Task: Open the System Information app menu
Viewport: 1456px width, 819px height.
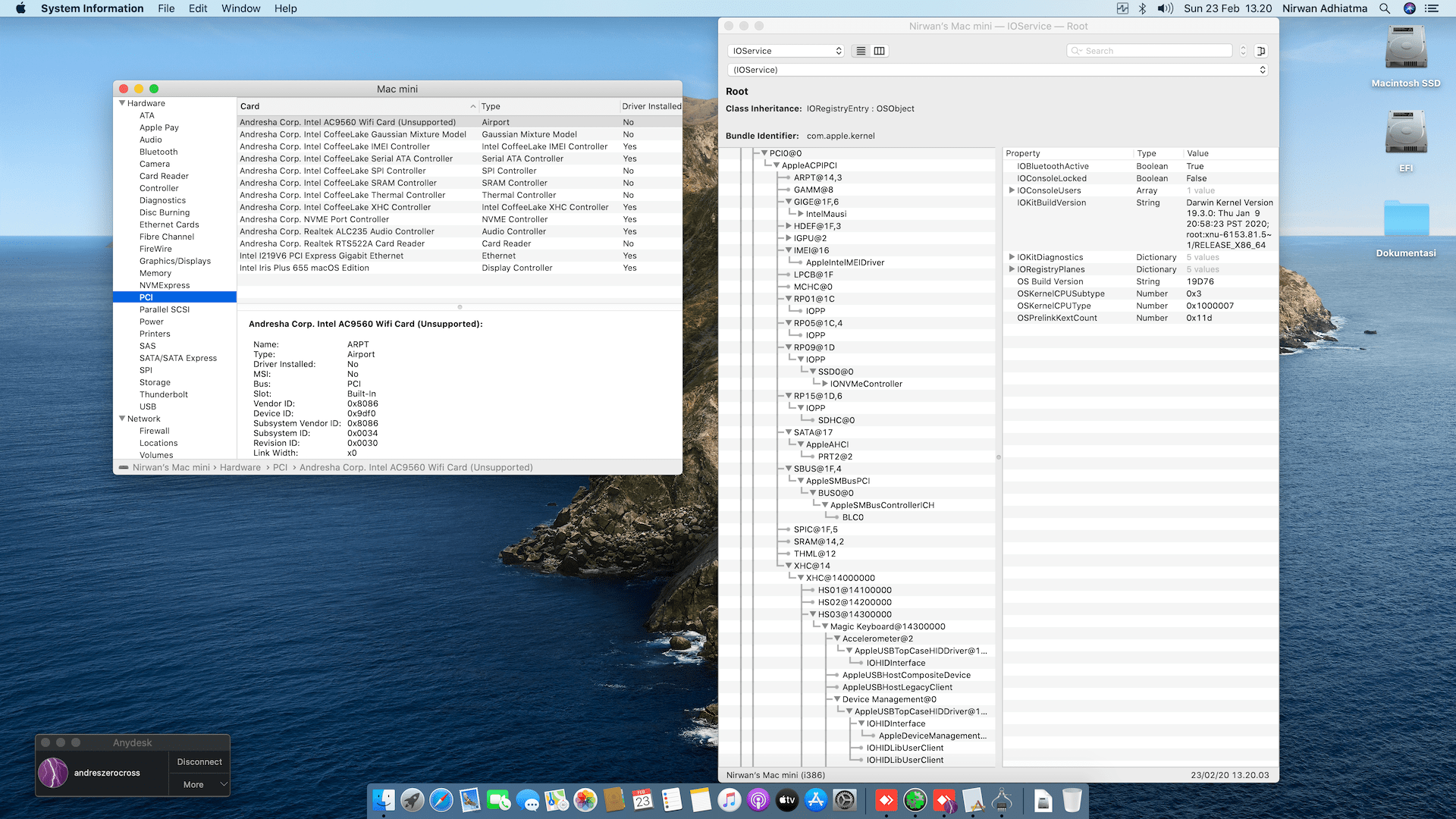Action: [x=92, y=8]
